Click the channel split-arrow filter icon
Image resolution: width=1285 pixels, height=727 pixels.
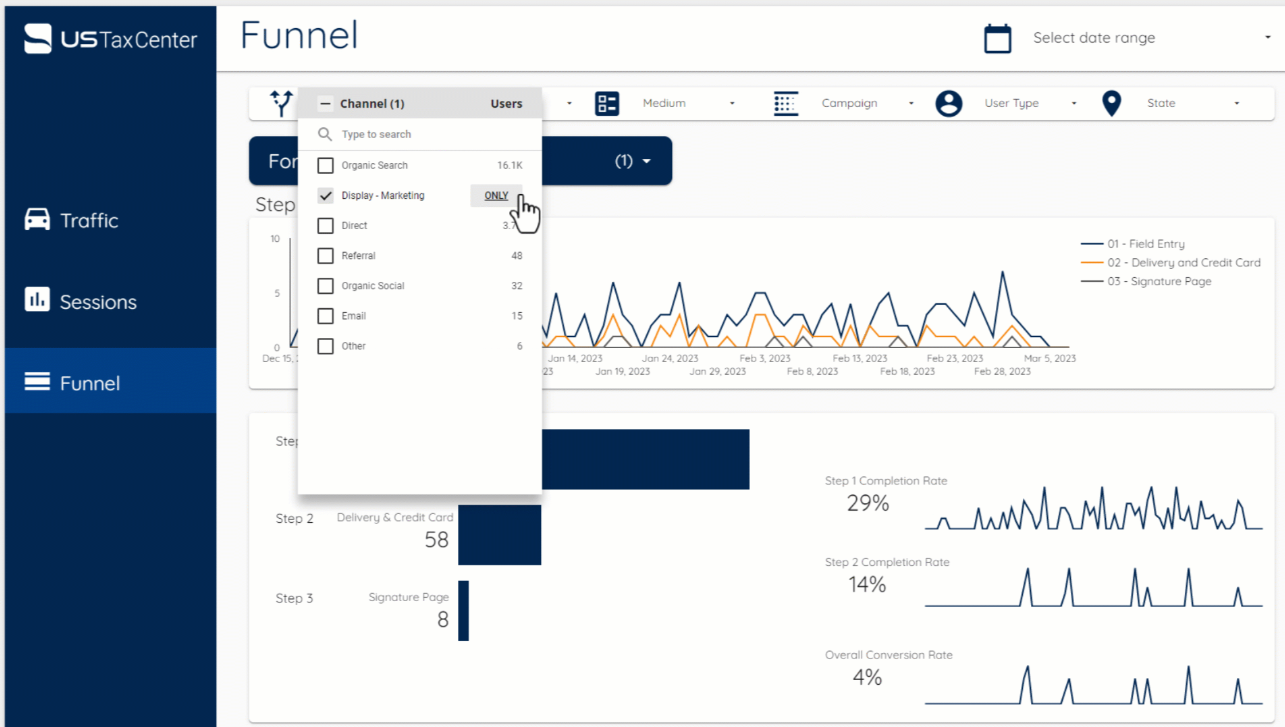pyautogui.click(x=281, y=103)
